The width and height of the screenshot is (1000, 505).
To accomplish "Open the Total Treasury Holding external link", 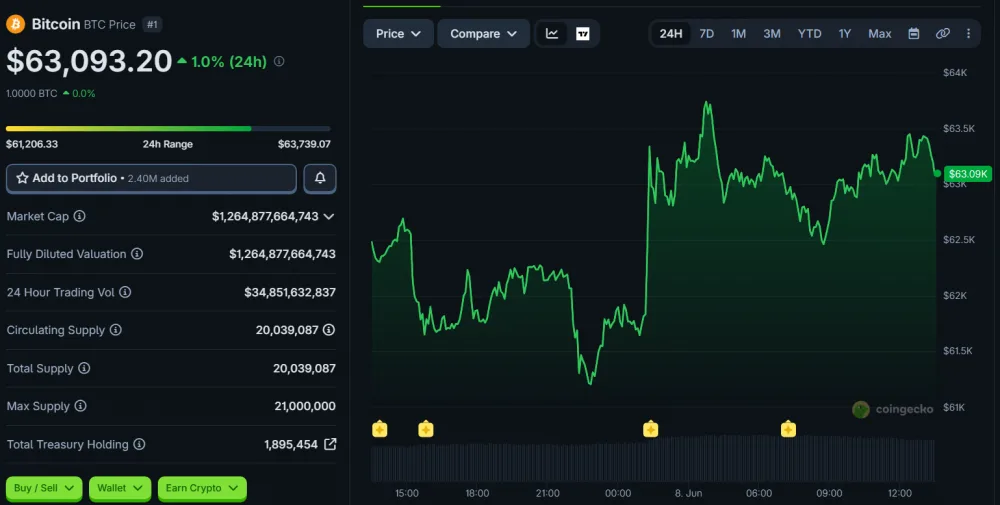I will click(x=330, y=444).
